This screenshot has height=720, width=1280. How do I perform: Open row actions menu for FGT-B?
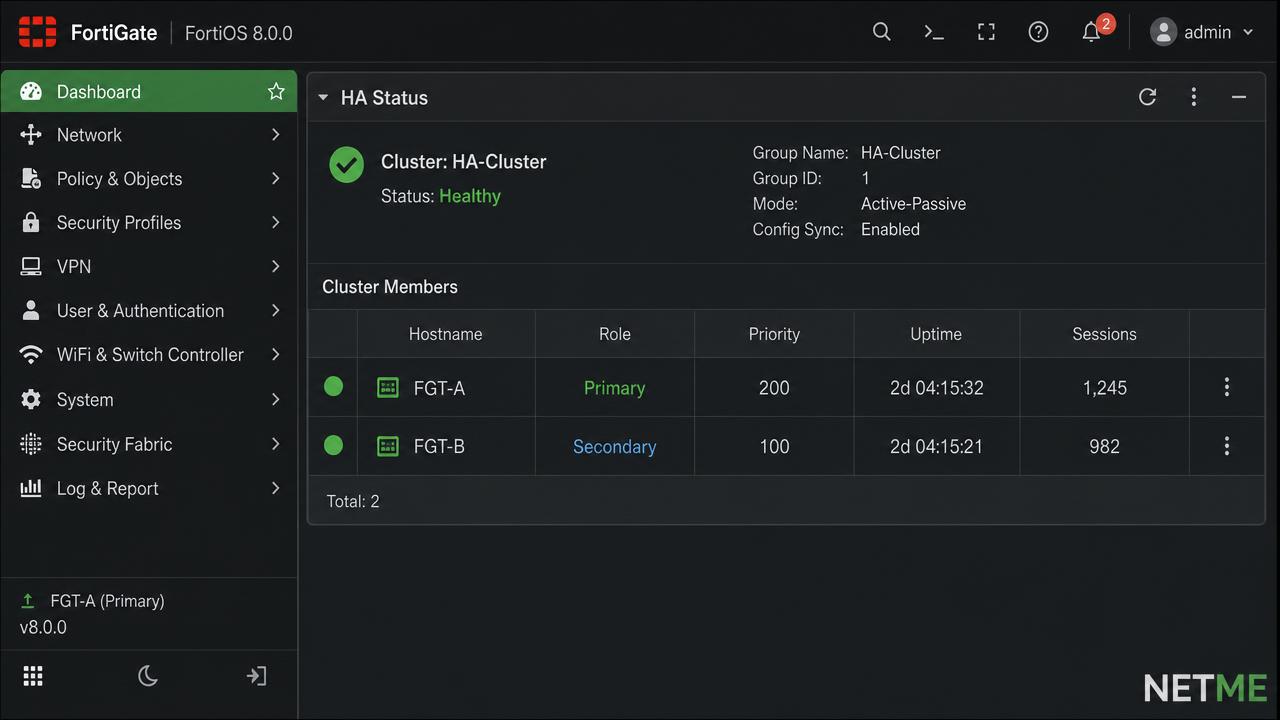coord(1227,446)
